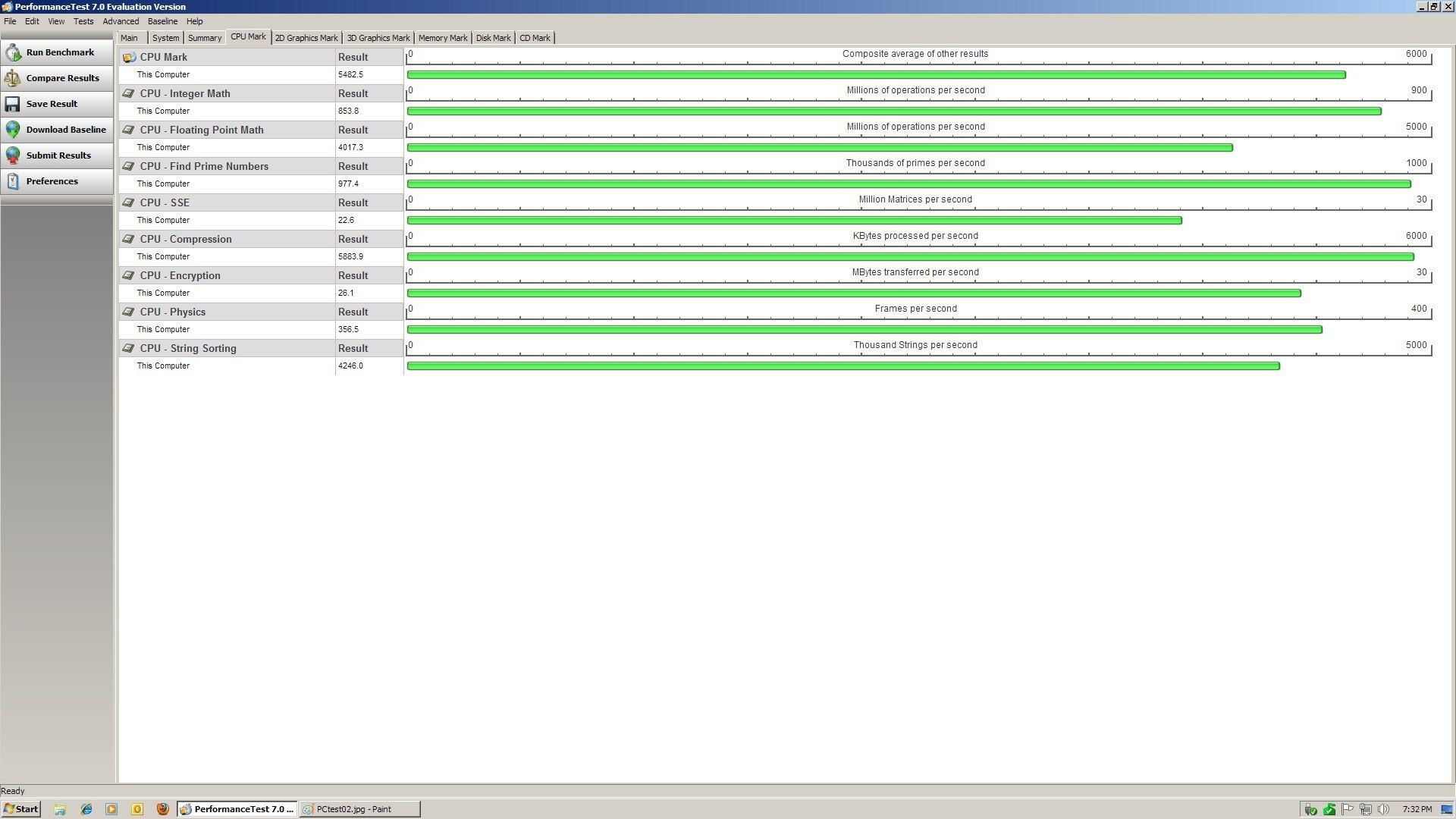The image size is (1456, 819).
Task: Select the 356.5 Physics result value
Action: 348,329
